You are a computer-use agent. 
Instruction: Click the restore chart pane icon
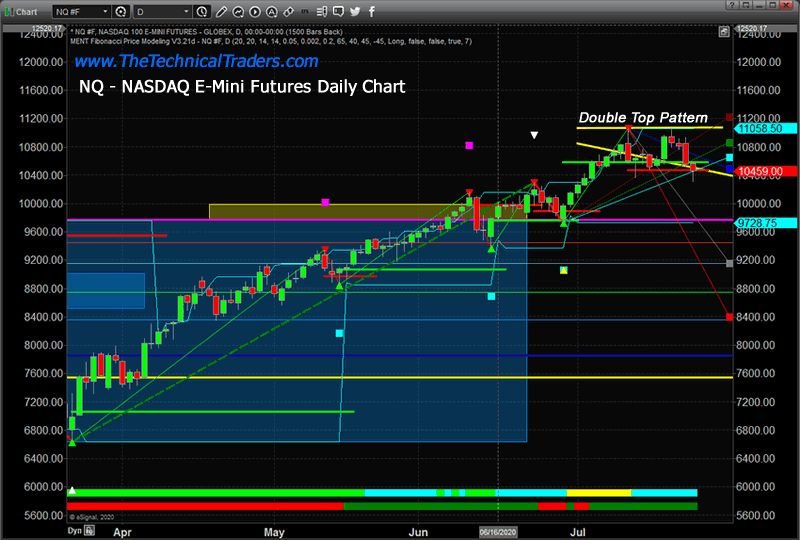pyautogui.click(x=724, y=32)
